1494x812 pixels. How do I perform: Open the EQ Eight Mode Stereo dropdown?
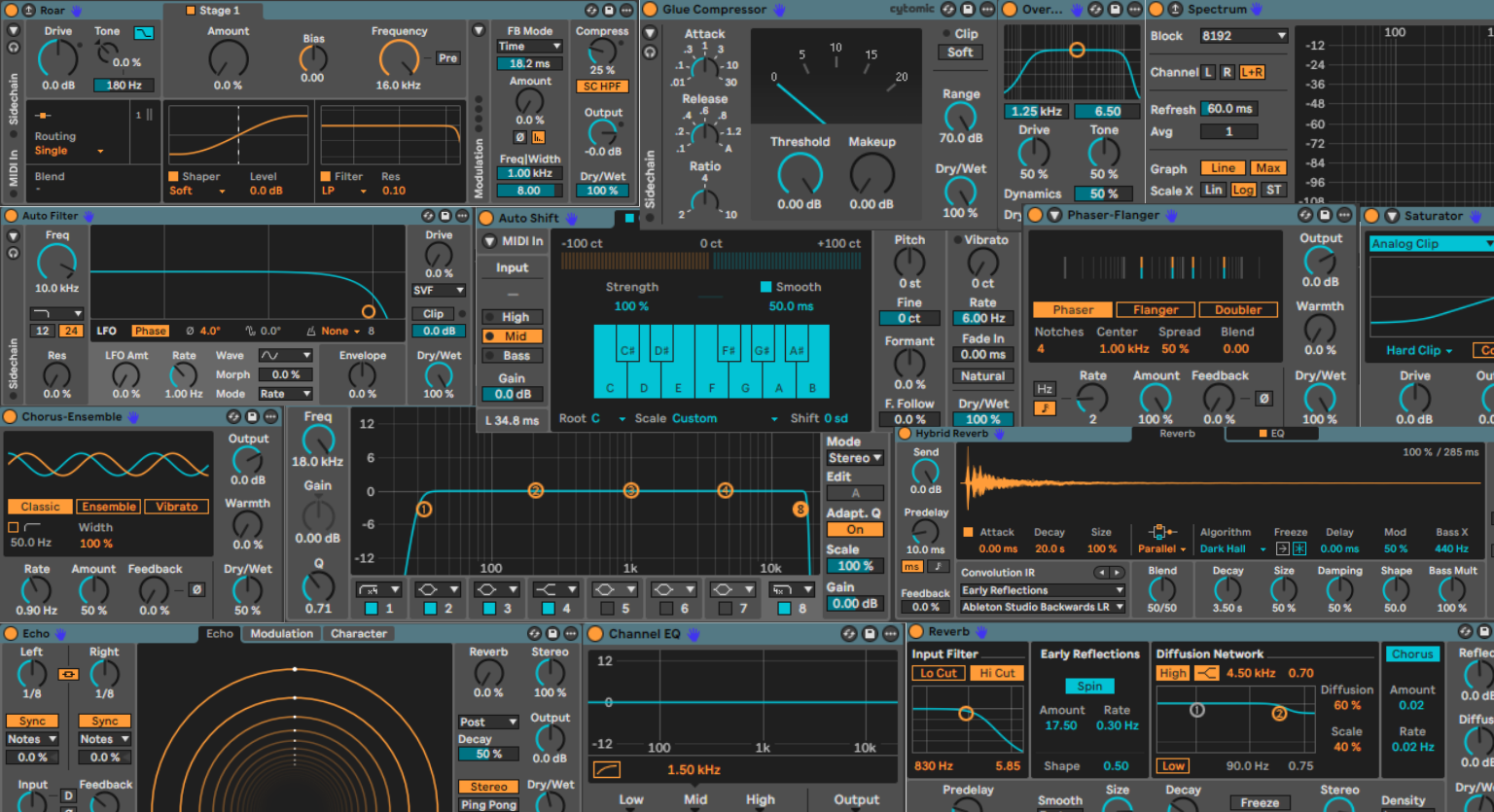coord(855,458)
